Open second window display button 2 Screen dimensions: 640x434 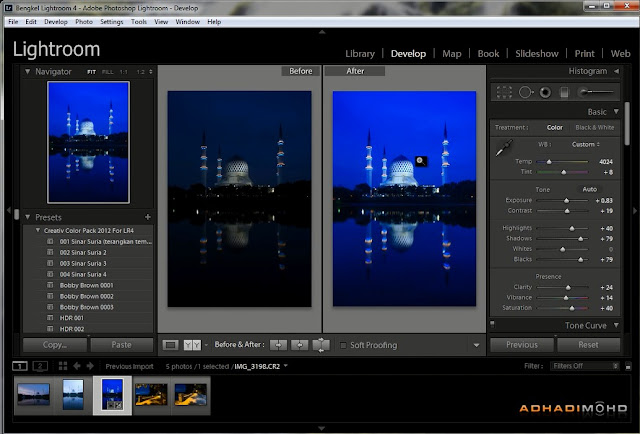click(40, 366)
